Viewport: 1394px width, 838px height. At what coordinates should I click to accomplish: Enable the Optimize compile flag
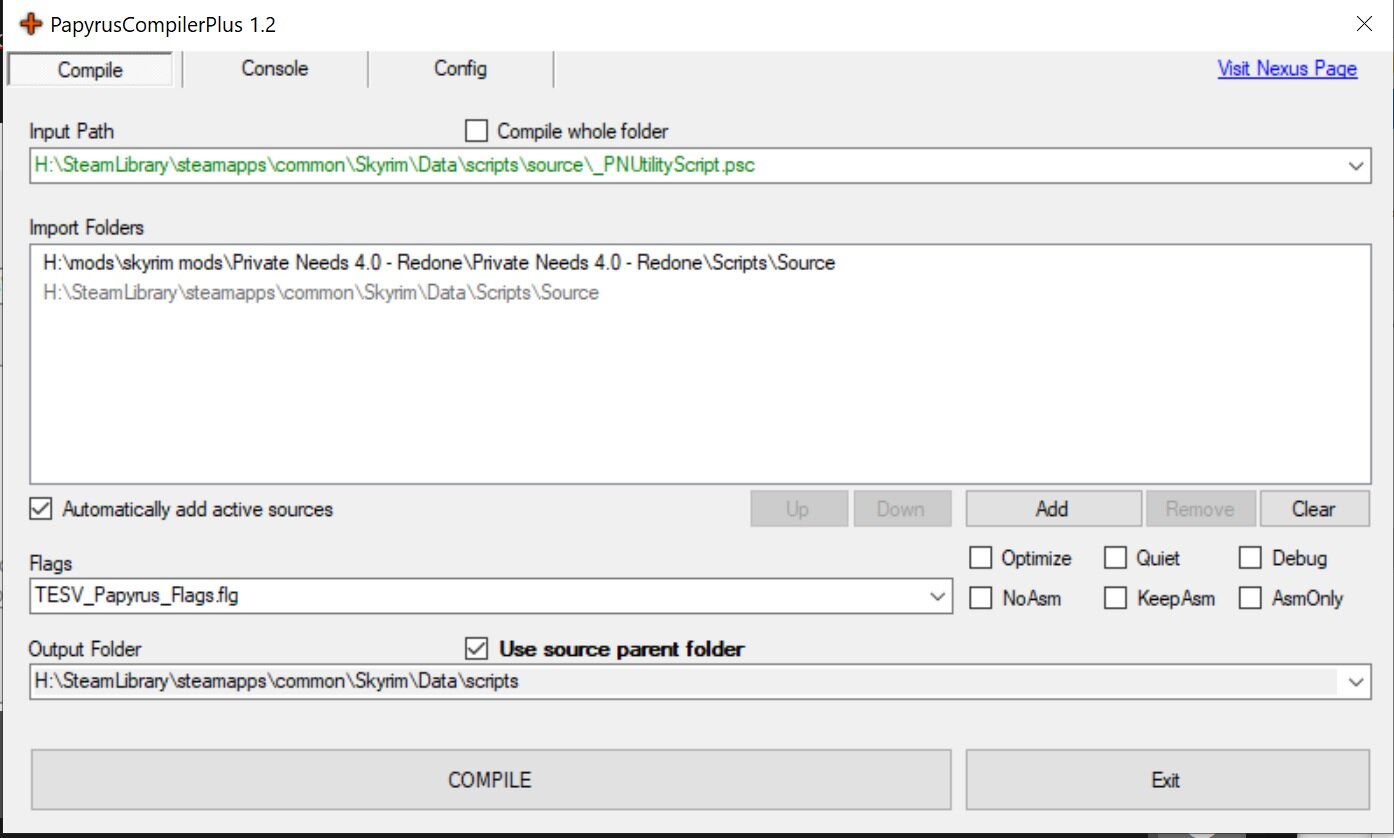[x=980, y=557]
